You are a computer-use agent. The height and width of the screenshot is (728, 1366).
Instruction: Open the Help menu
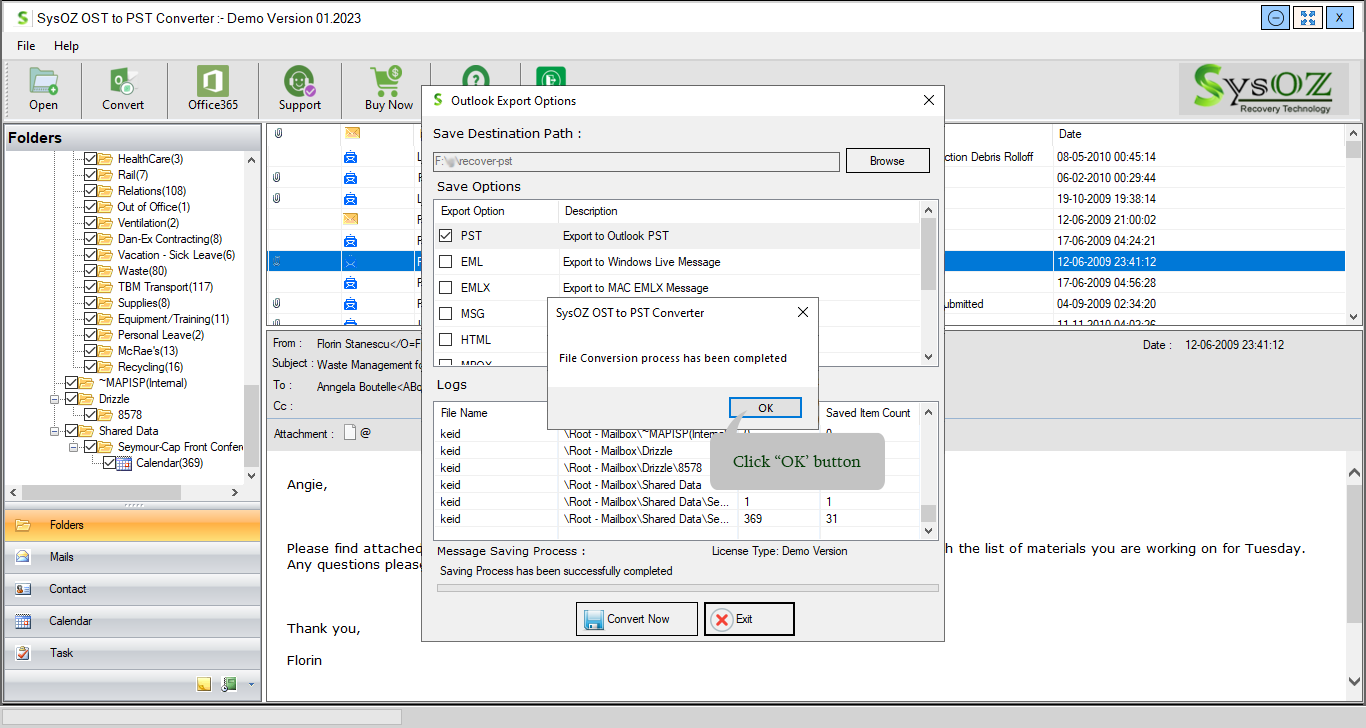coord(66,46)
